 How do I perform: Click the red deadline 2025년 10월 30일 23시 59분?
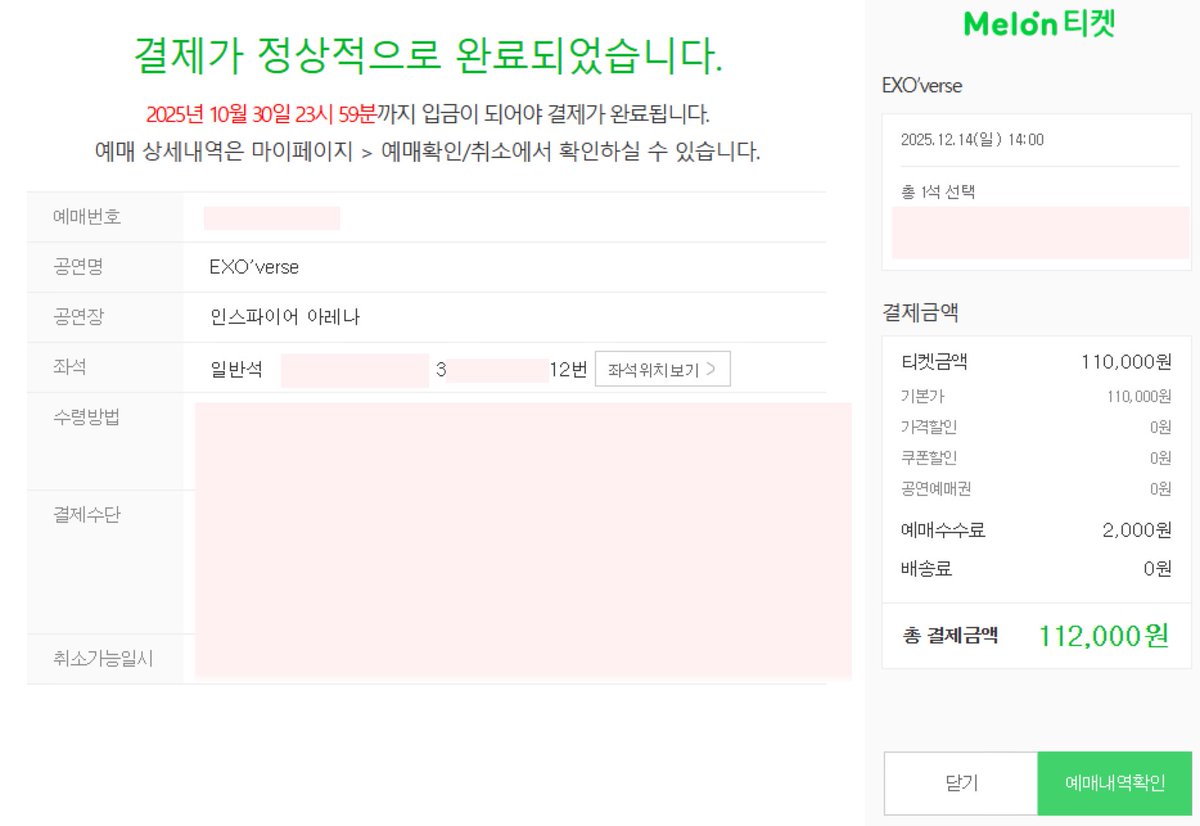click(262, 114)
